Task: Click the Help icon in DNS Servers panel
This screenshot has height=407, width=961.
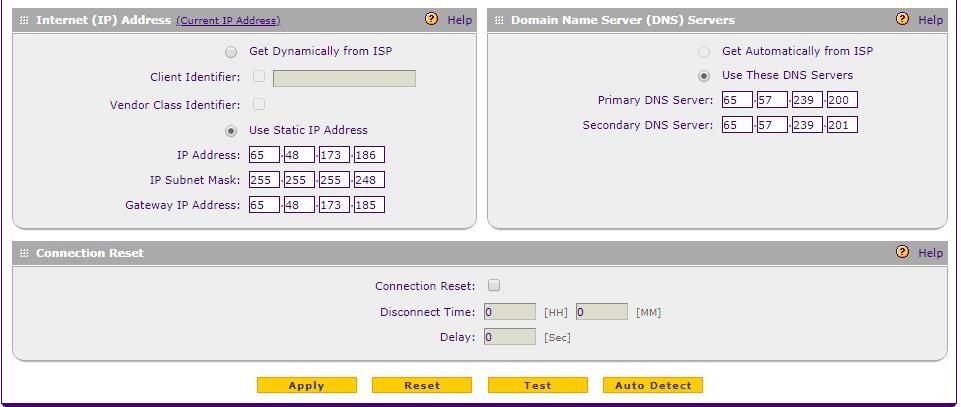Action: (x=903, y=19)
